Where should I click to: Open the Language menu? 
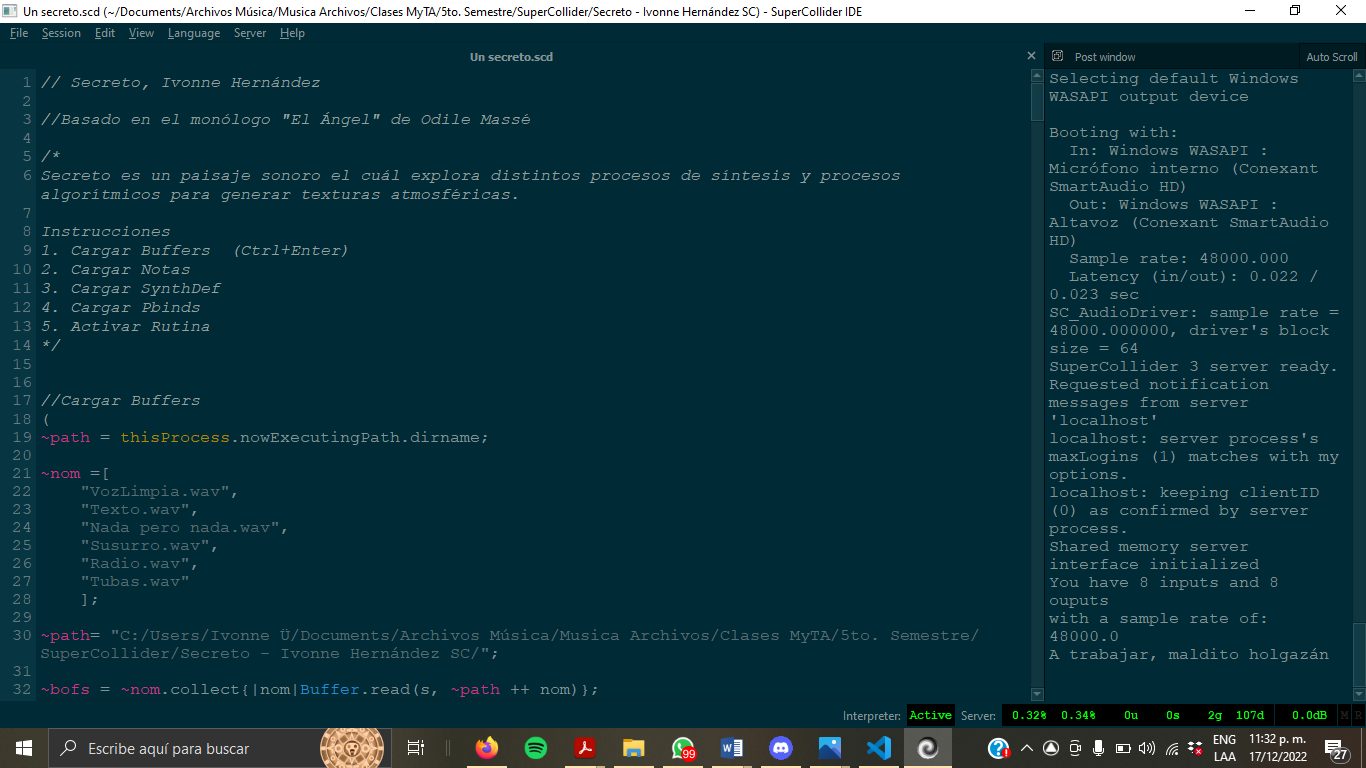(x=194, y=33)
